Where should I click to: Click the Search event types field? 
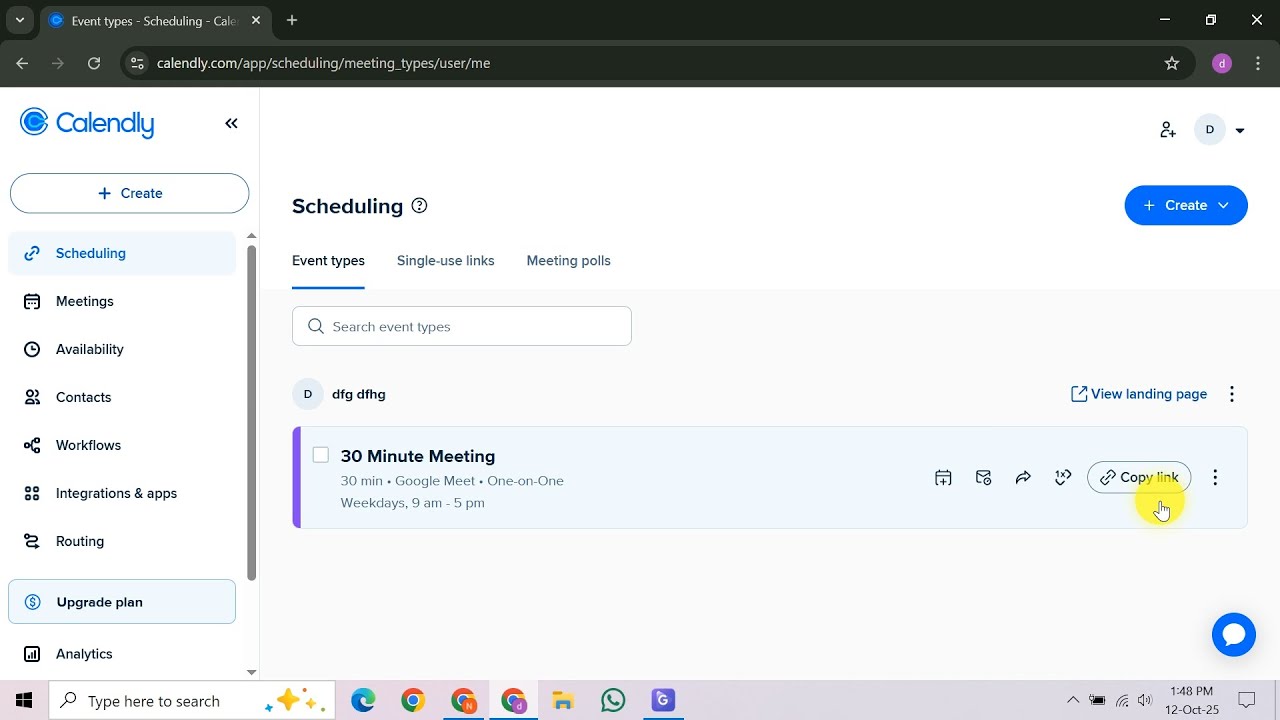462,326
